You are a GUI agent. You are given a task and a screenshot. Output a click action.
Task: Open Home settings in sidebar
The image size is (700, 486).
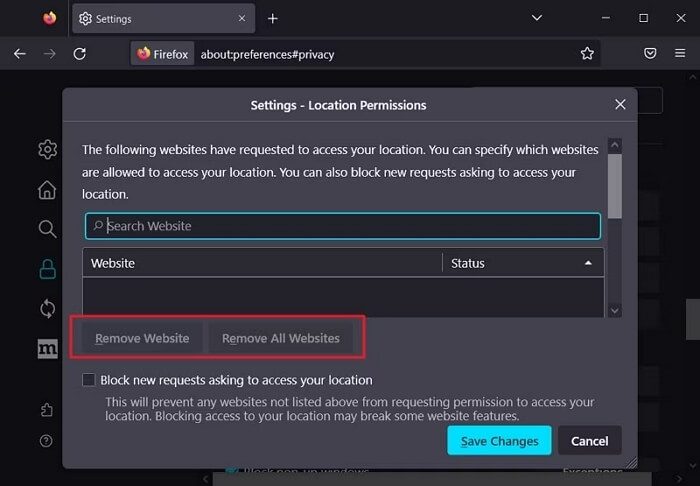point(47,190)
